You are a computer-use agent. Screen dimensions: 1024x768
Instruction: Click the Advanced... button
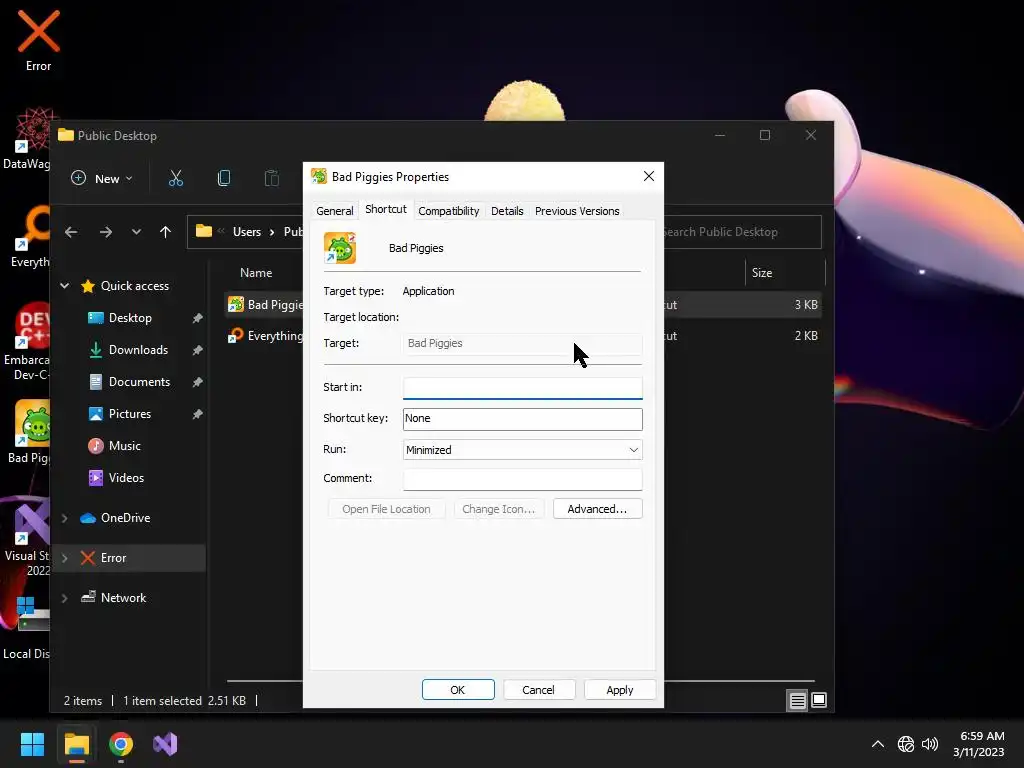click(598, 509)
